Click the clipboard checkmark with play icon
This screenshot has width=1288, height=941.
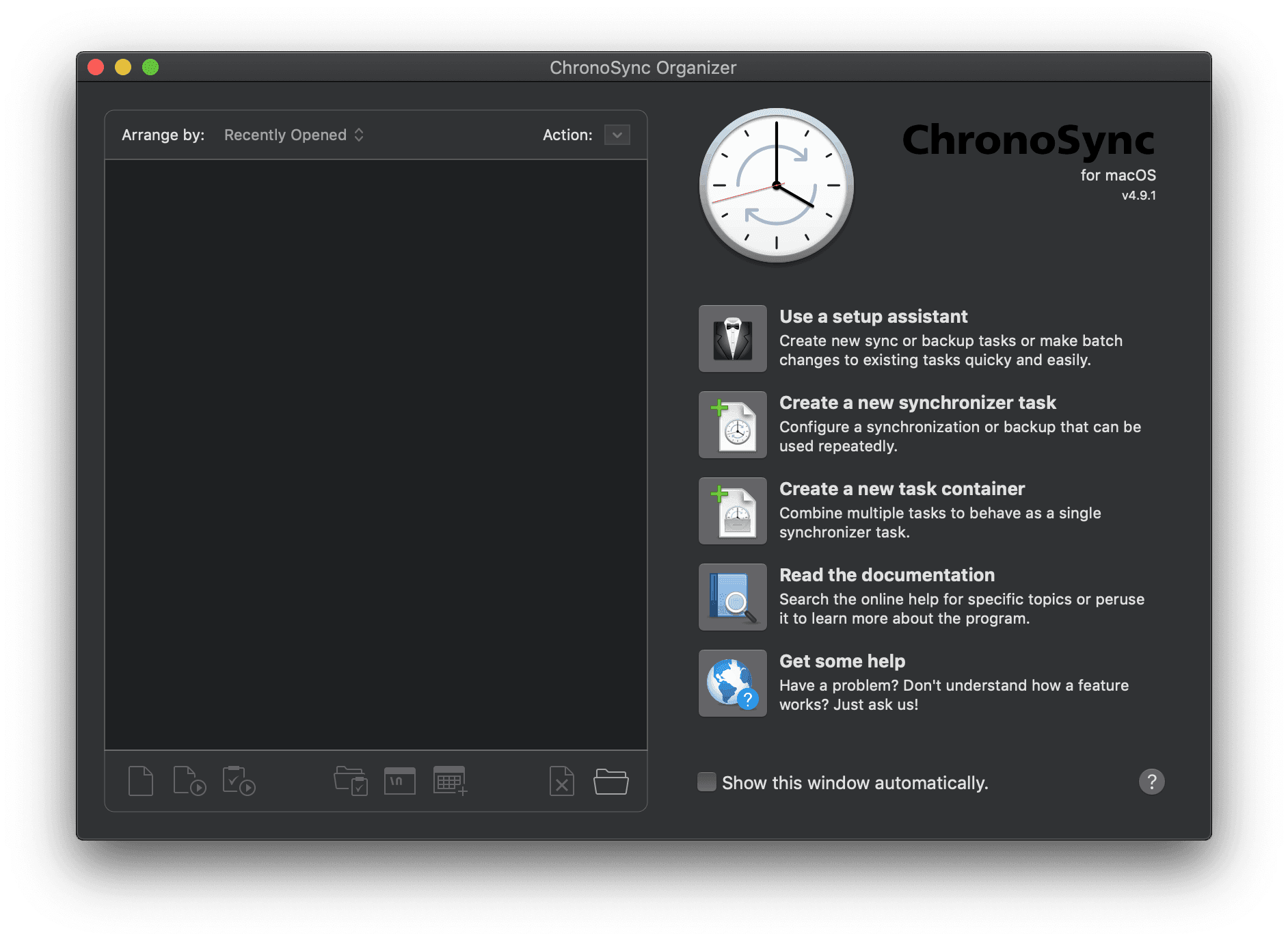click(x=239, y=781)
